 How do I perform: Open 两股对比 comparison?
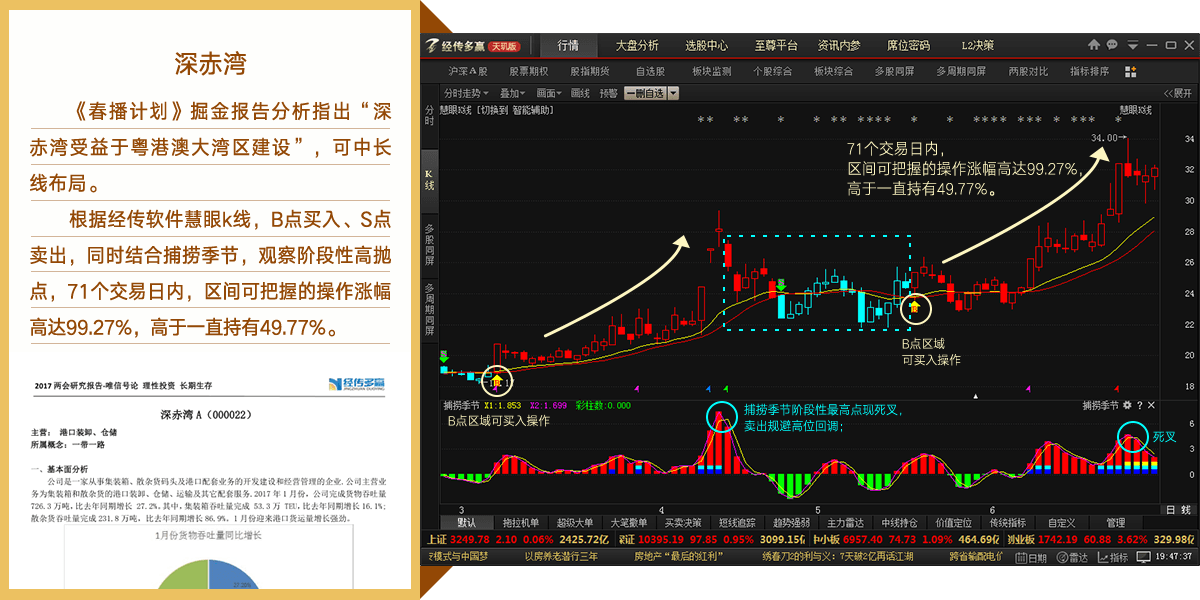(1028, 72)
